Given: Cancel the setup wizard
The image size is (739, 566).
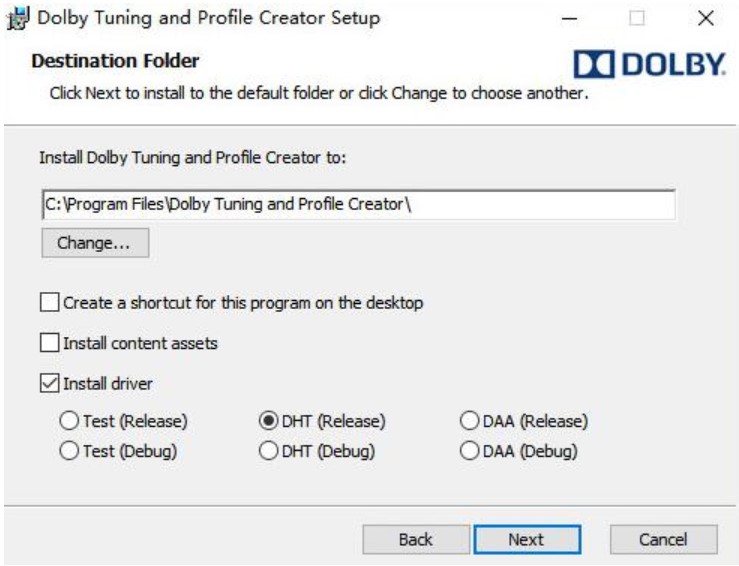Looking at the screenshot, I should [663, 539].
